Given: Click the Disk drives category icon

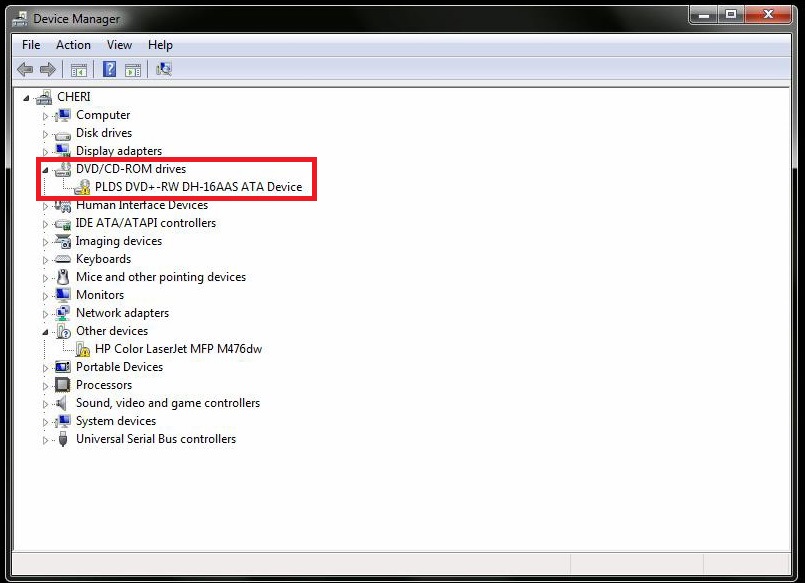Looking at the screenshot, I should pos(63,134).
